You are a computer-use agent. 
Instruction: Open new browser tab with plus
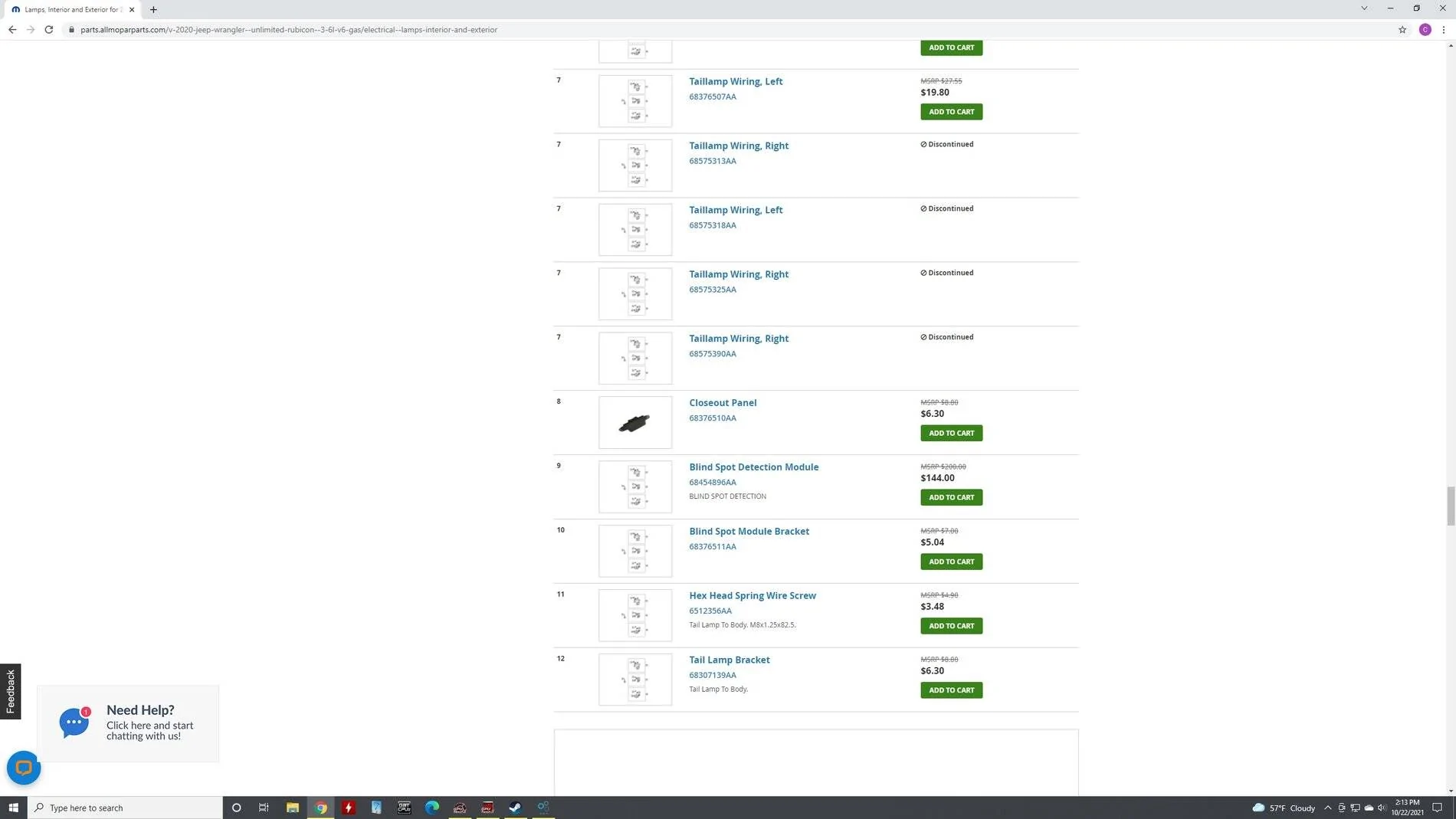(153, 10)
